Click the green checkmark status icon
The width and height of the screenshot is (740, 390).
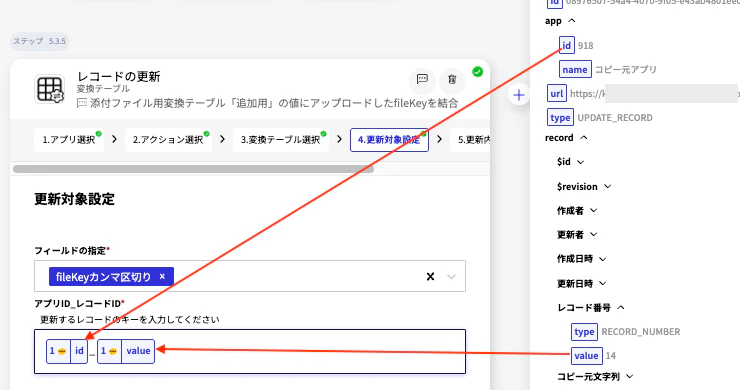click(x=478, y=72)
